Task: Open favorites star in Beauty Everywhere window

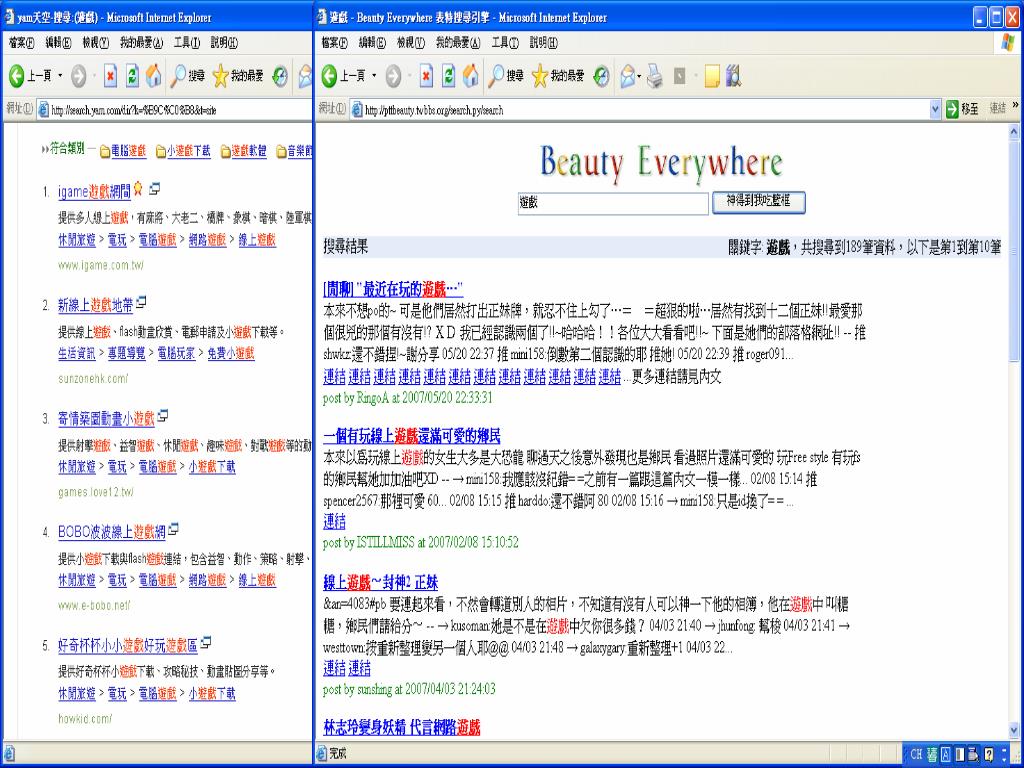Action: (x=557, y=76)
